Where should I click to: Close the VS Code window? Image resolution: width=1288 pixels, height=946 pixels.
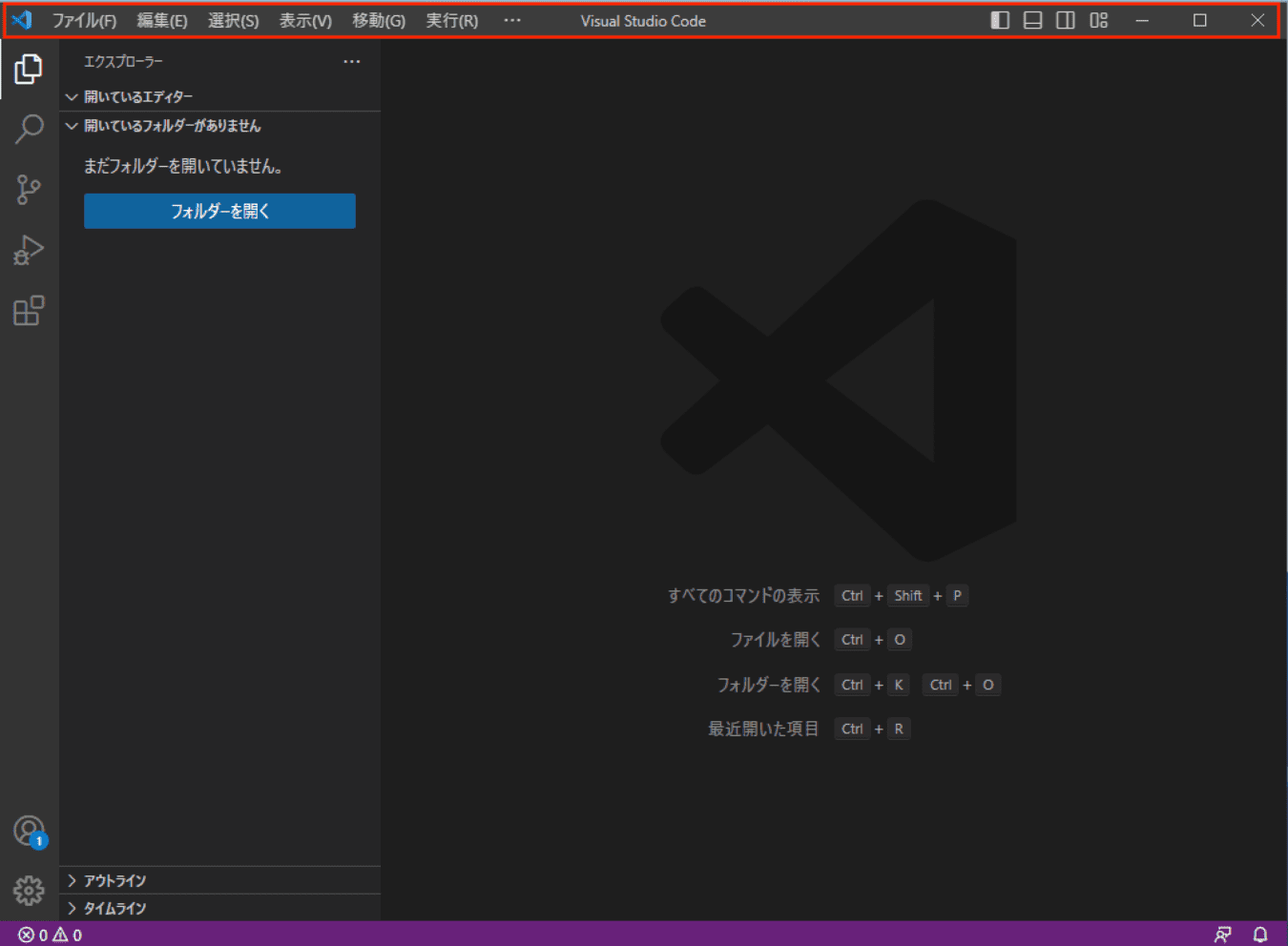[1257, 20]
